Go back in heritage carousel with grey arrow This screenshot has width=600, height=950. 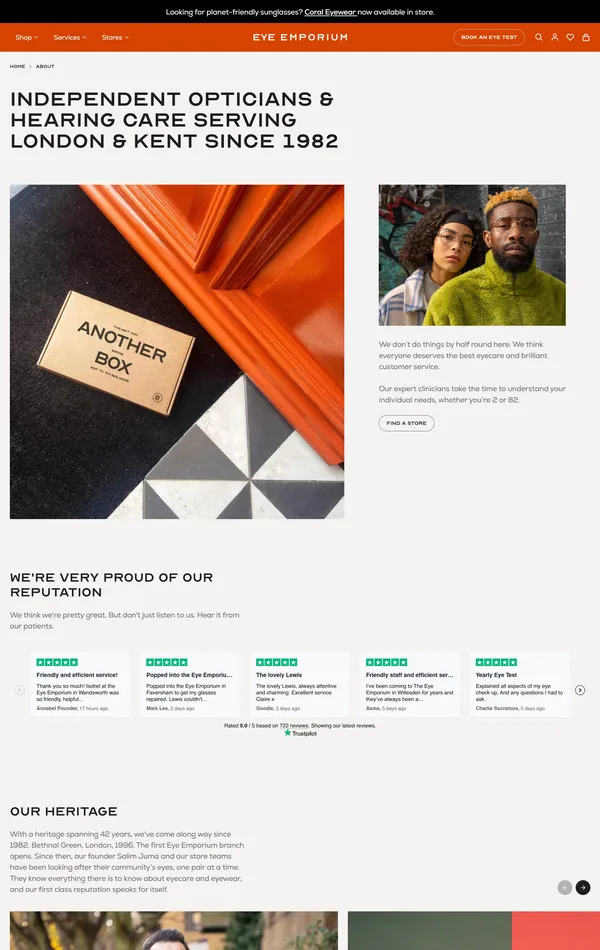[564, 888]
